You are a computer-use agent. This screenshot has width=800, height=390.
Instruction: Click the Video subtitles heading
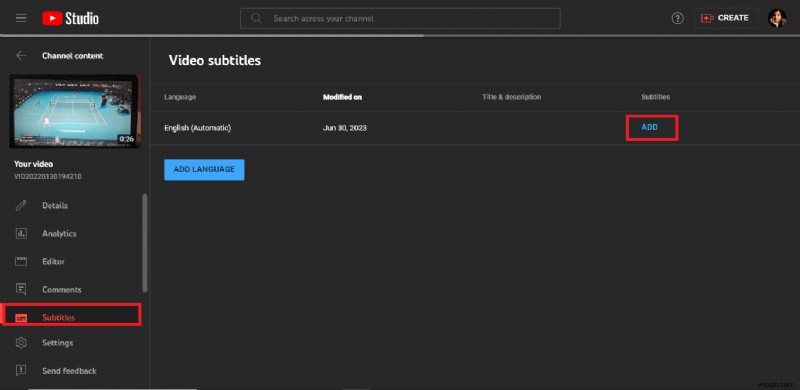[215, 61]
